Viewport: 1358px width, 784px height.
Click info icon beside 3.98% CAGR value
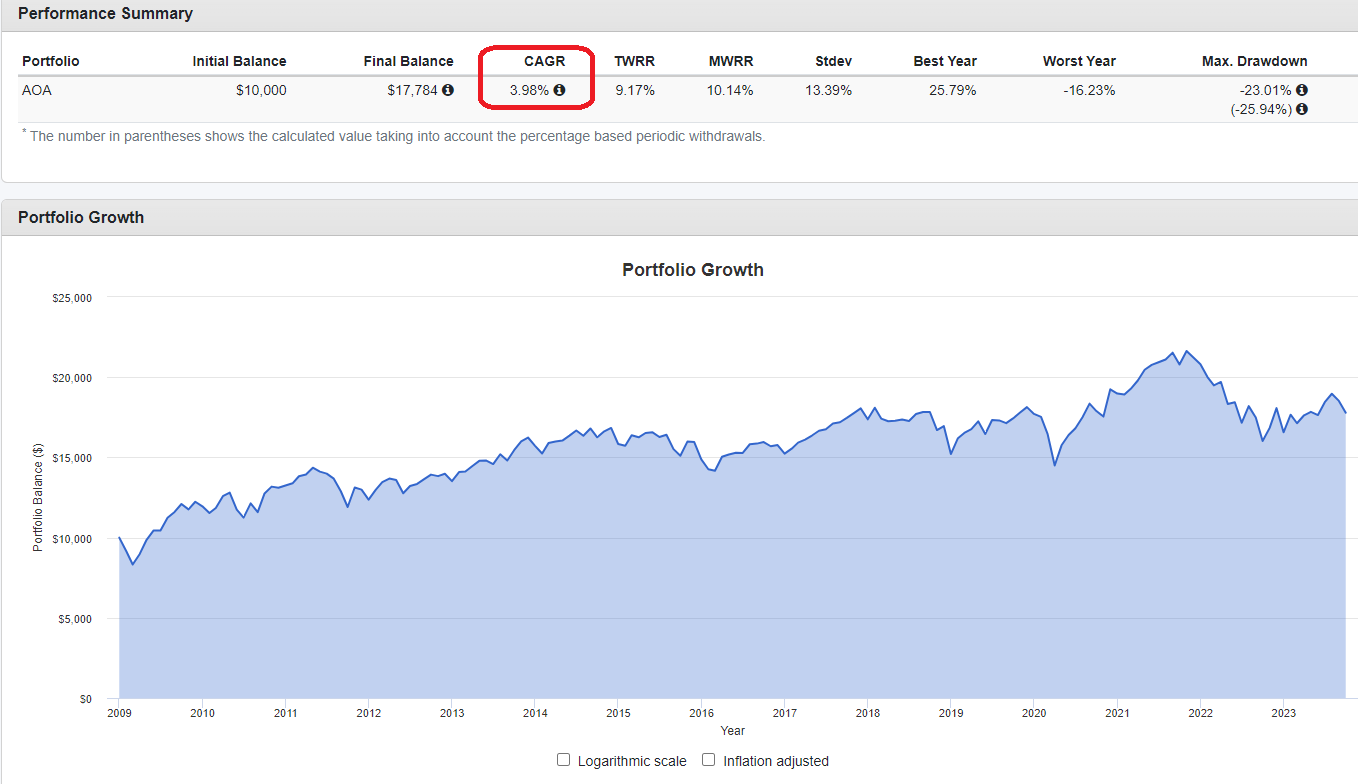click(559, 90)
